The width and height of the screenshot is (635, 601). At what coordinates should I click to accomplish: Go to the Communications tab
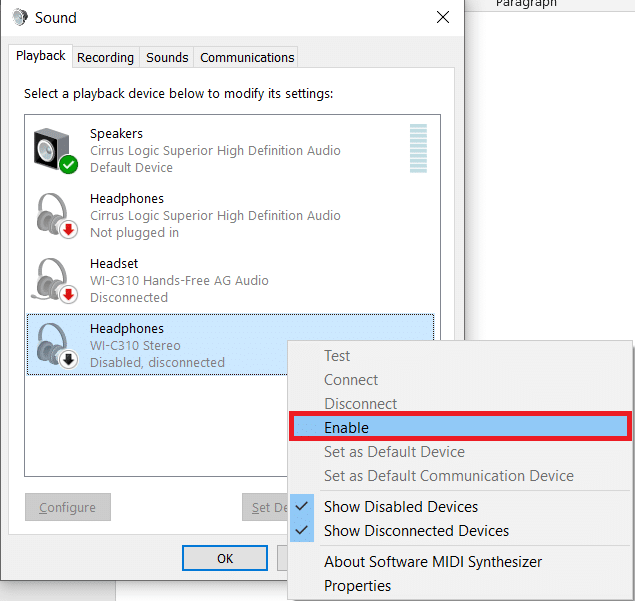[247, 57]
